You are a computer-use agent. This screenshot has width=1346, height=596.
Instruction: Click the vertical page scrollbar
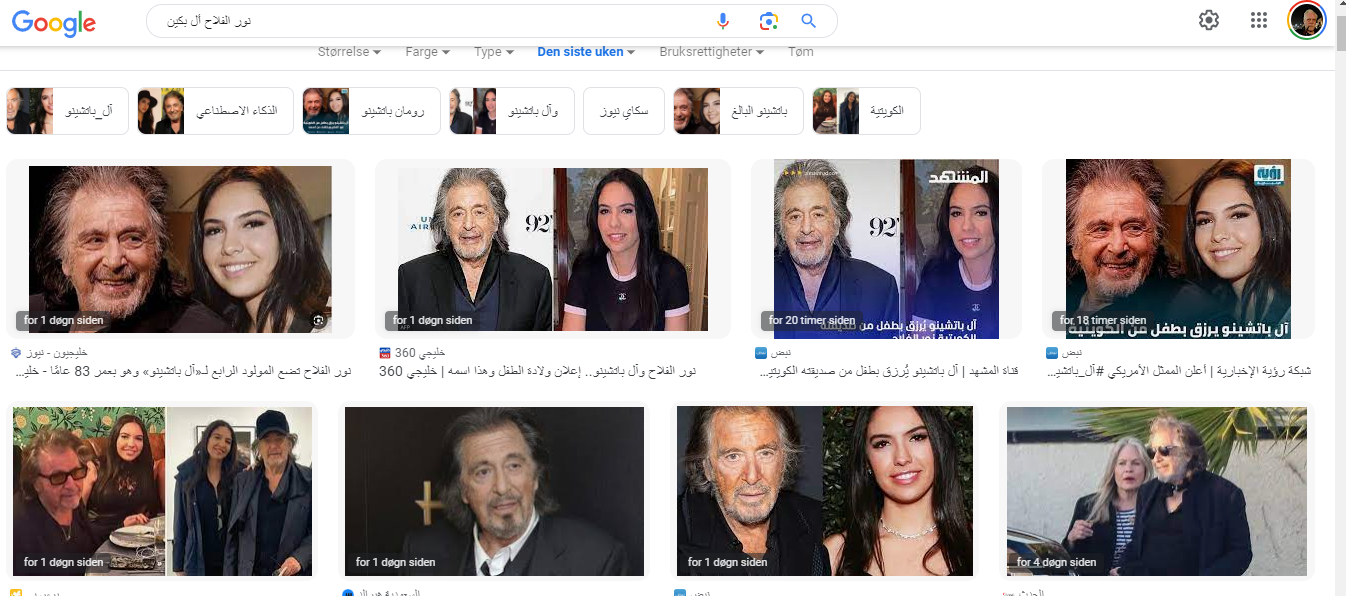coord(1339,300)
